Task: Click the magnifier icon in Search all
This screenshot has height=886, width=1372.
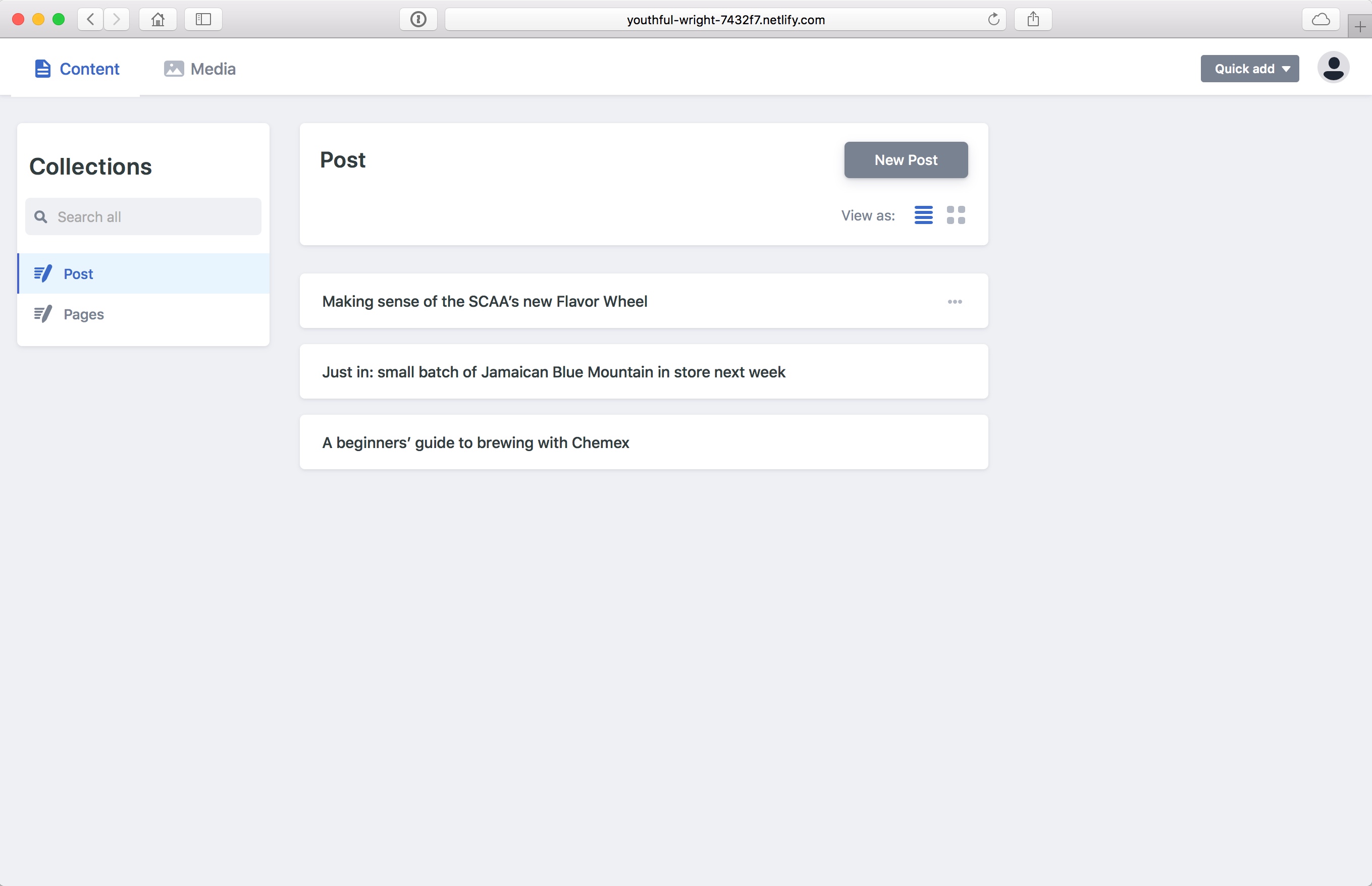Action: [40, 216]
